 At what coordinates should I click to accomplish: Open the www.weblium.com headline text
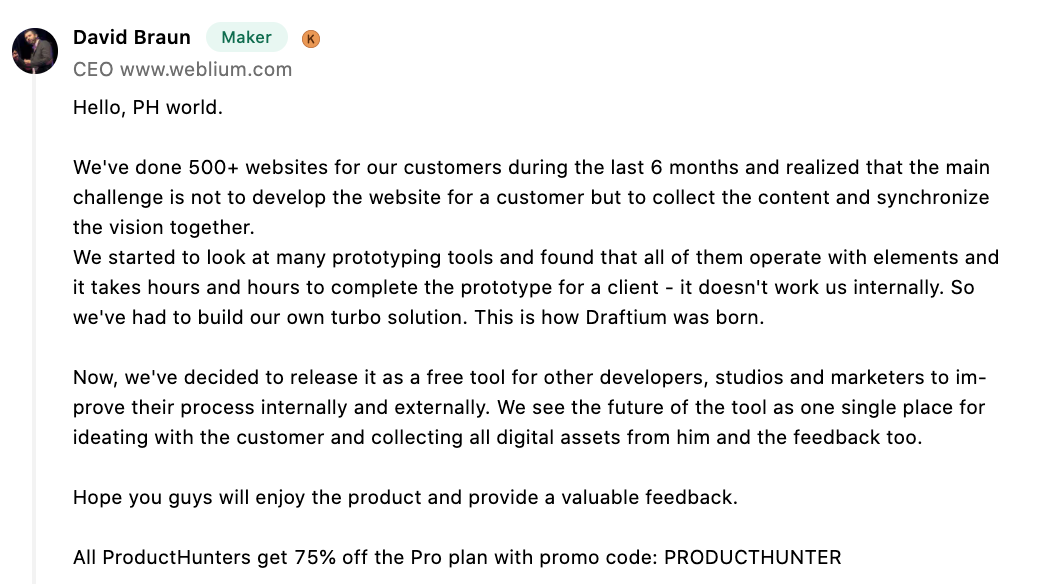[206, 70]
